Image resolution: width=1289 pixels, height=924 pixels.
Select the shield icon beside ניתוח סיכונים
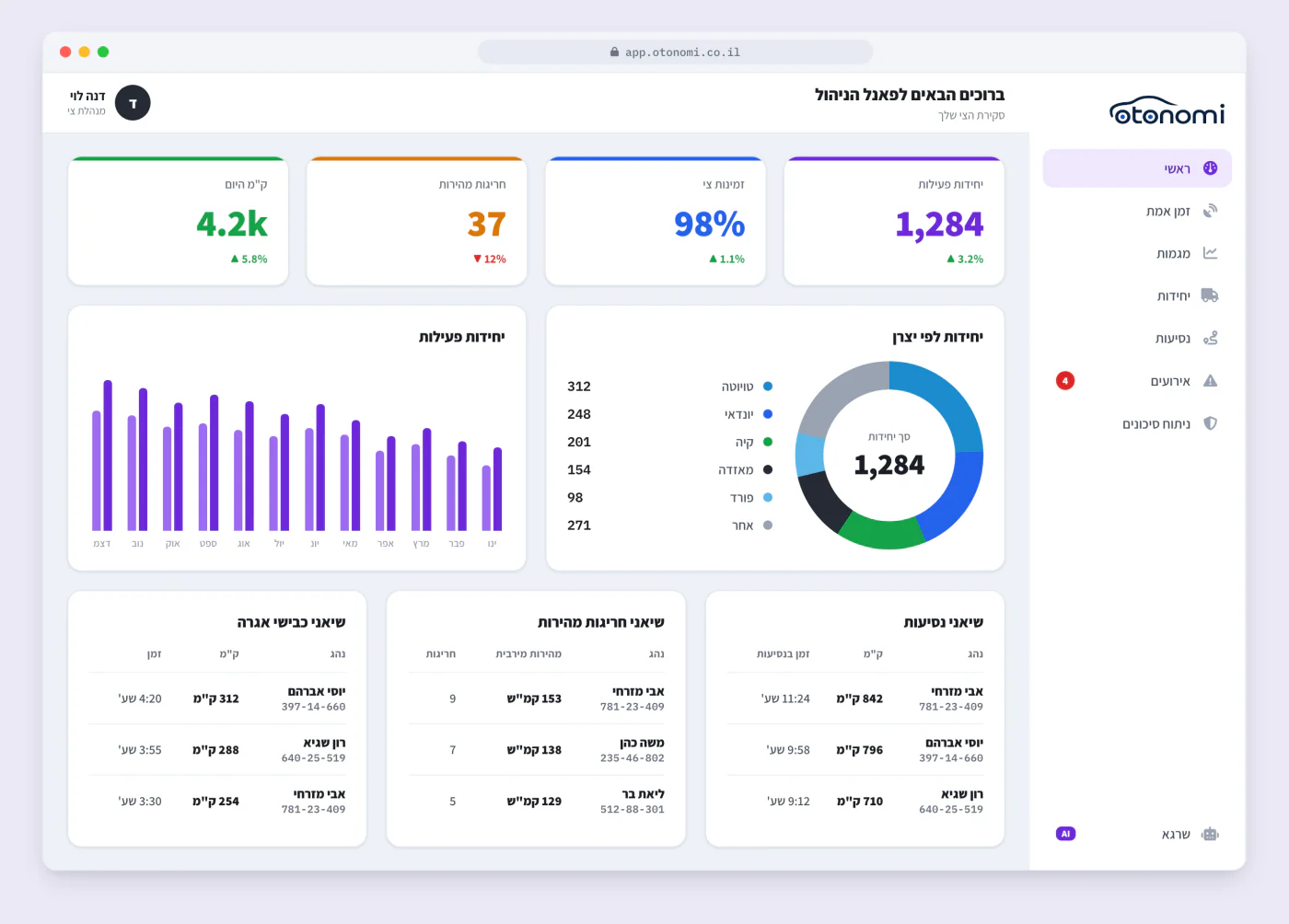click(1210, 423)
